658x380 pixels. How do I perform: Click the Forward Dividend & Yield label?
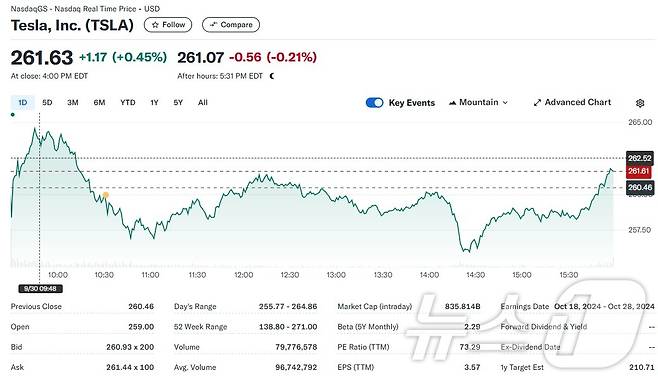tap(544, 326)
